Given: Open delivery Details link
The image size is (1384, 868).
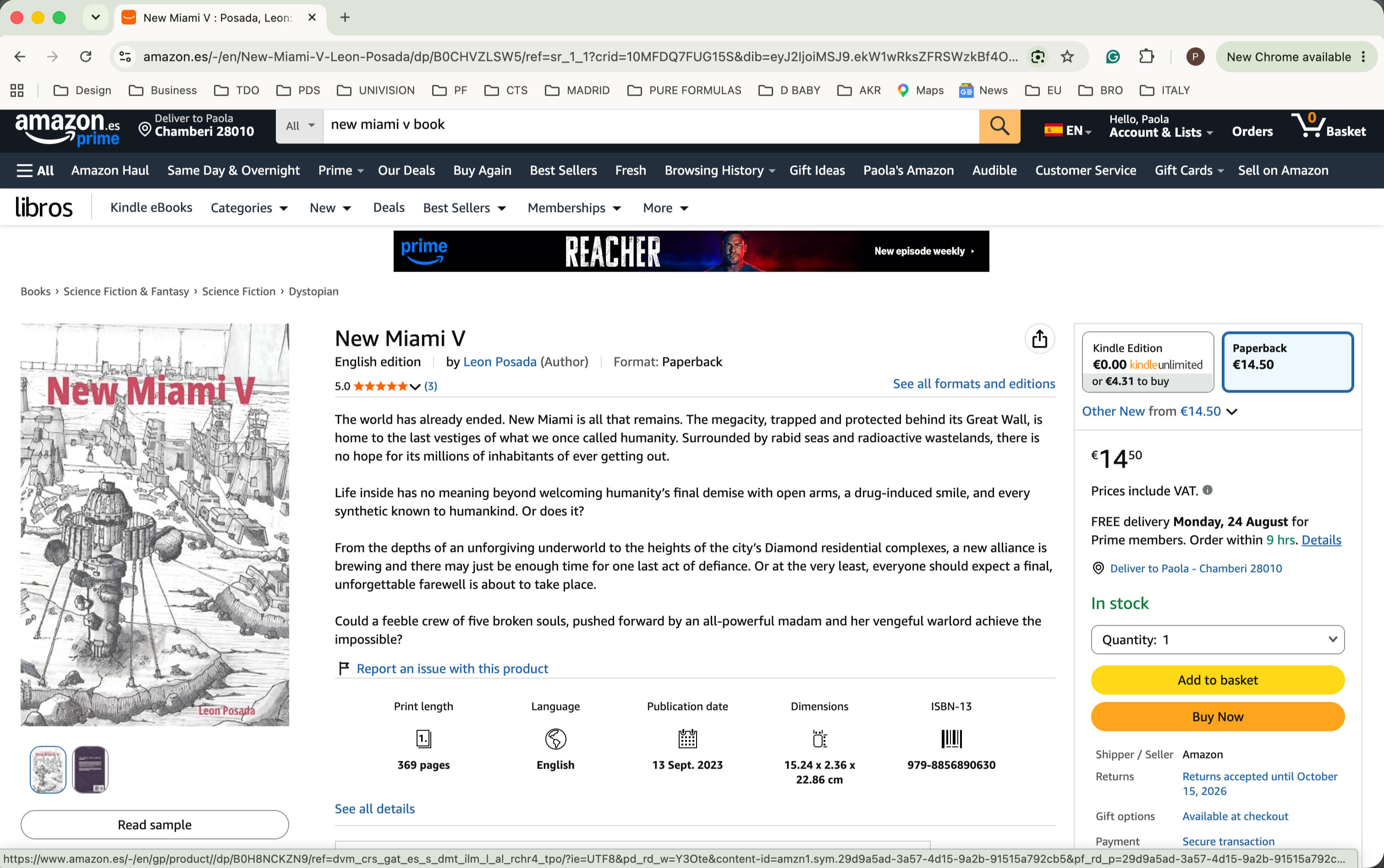Looking at the screenshot, I should pyautogui.click(x=1321, y=540).
